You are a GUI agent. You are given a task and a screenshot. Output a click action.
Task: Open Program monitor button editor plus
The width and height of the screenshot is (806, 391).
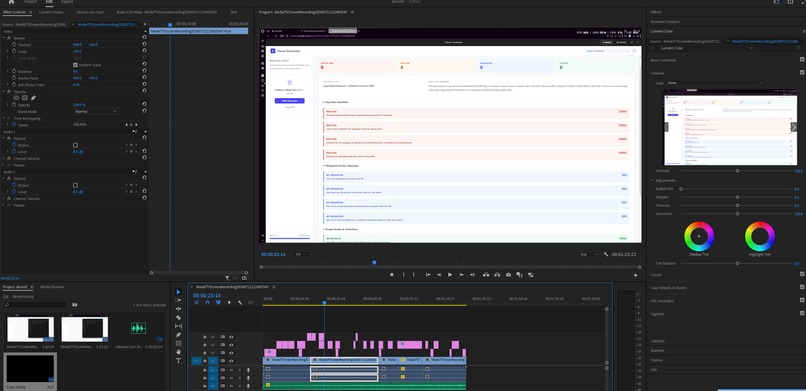[x=635, y=275]
